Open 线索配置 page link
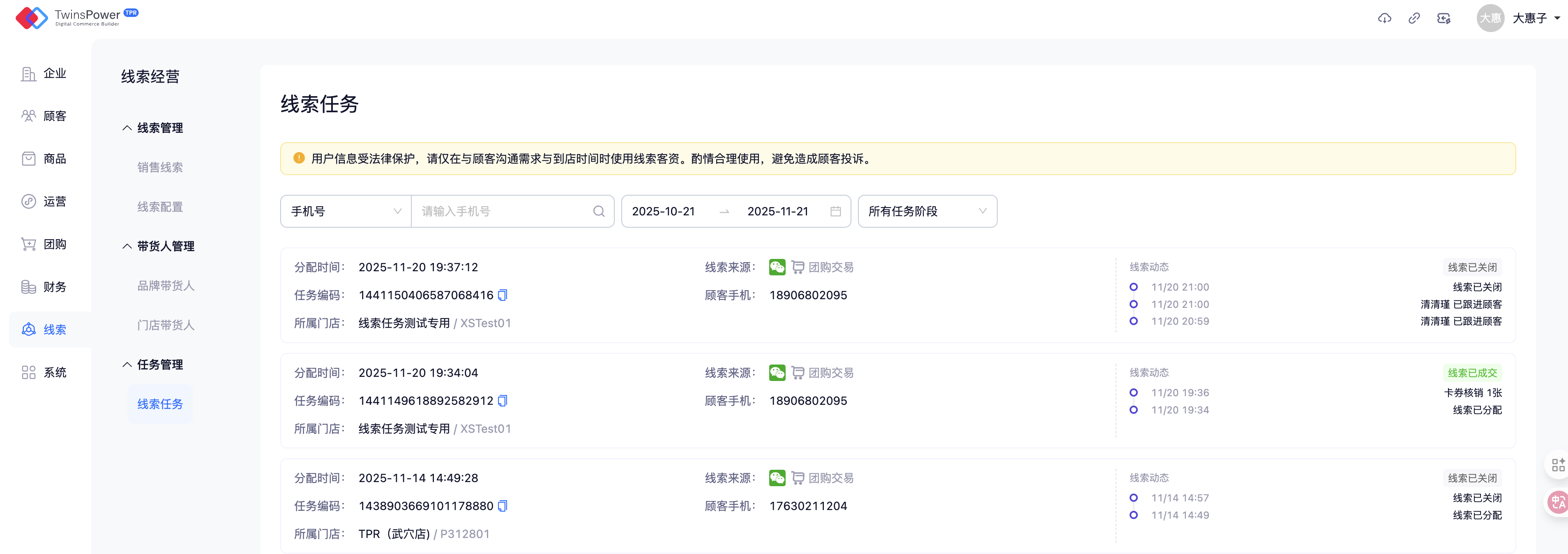This screenshot has height=554, width=1568. click(x=160, y=207)
